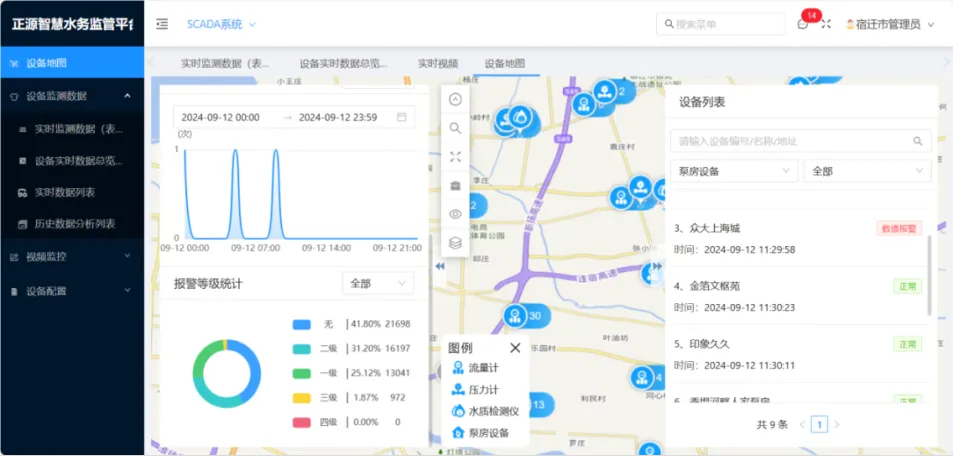Open the 泵房设备 device type dropdown
The height and width of the screenshot is (456, 953).
coord(734,171)
